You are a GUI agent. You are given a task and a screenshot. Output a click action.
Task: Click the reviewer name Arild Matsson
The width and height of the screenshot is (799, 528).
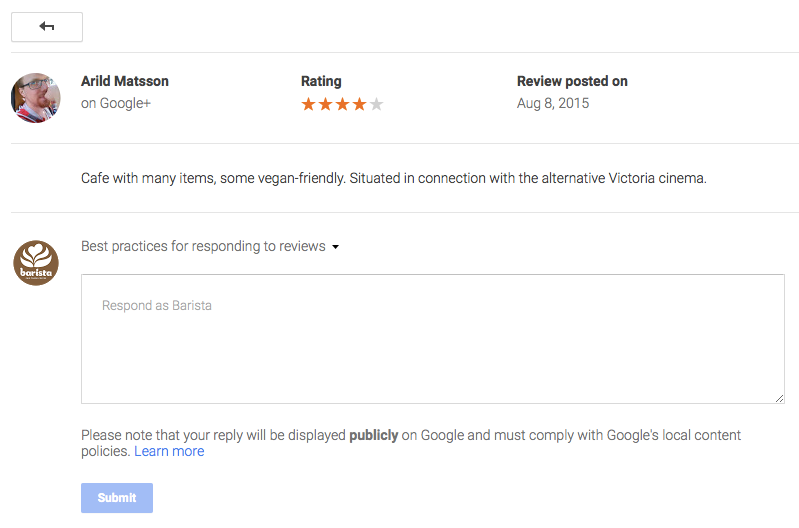coord(125,81)
